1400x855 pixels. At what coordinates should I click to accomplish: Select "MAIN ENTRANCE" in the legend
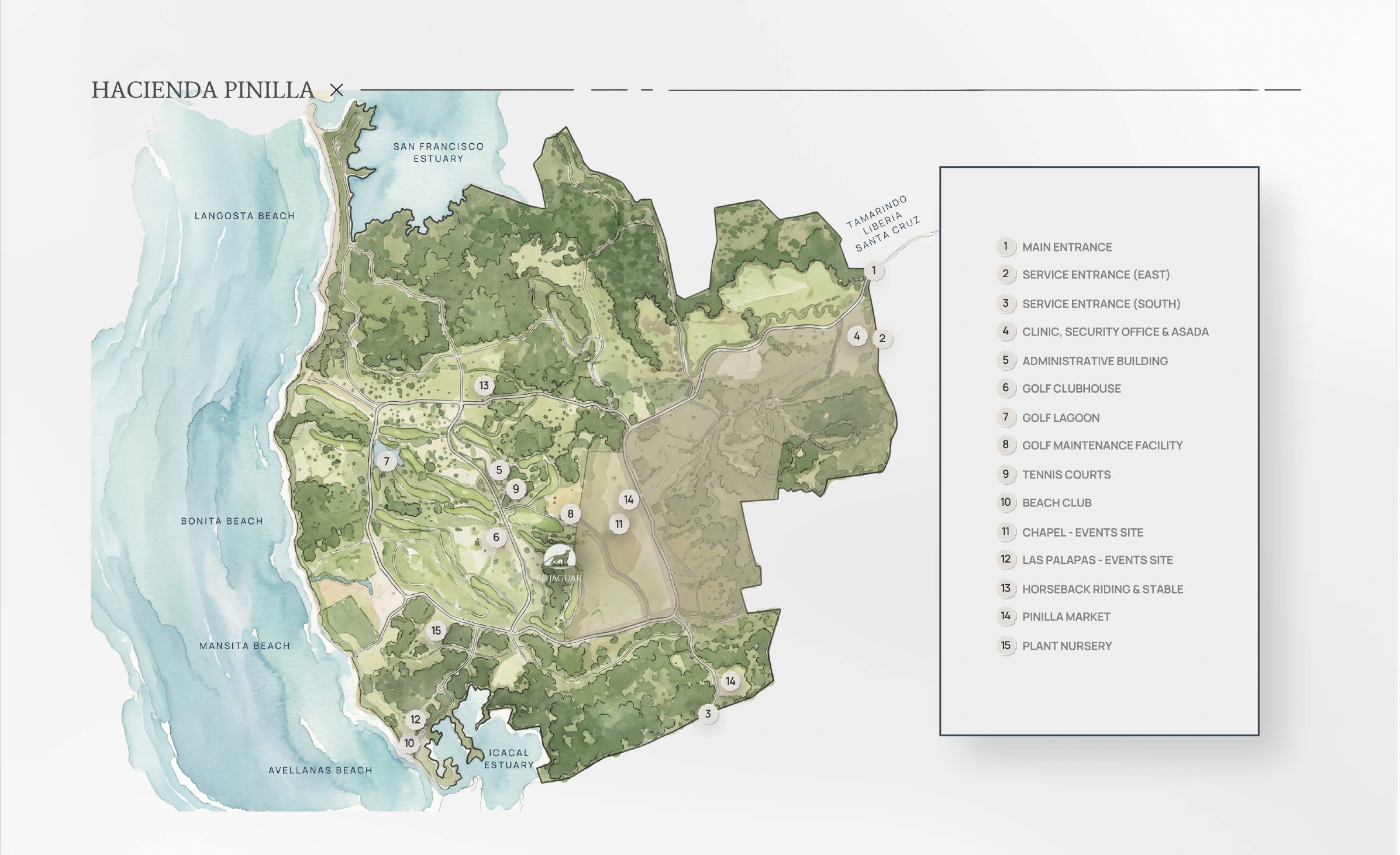coord(1067,247)
